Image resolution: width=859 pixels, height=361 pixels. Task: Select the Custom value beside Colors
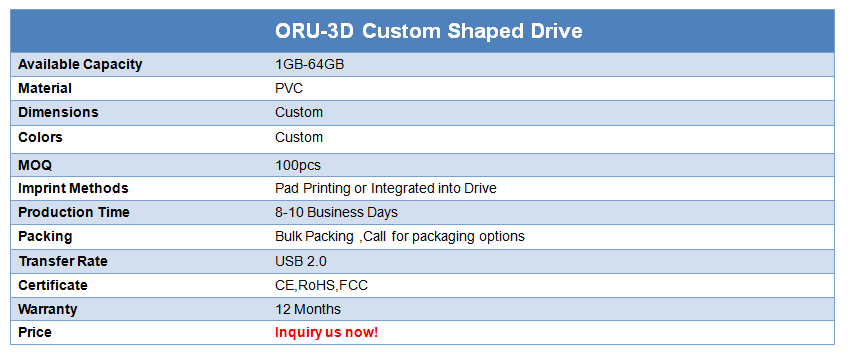pyautogui.click(x=299, y=137)
